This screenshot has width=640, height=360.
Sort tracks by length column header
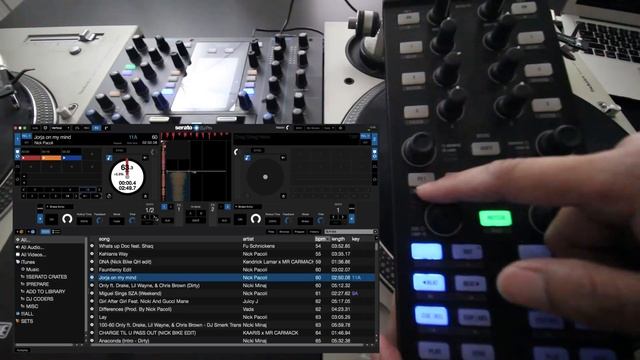click(338, 239)
